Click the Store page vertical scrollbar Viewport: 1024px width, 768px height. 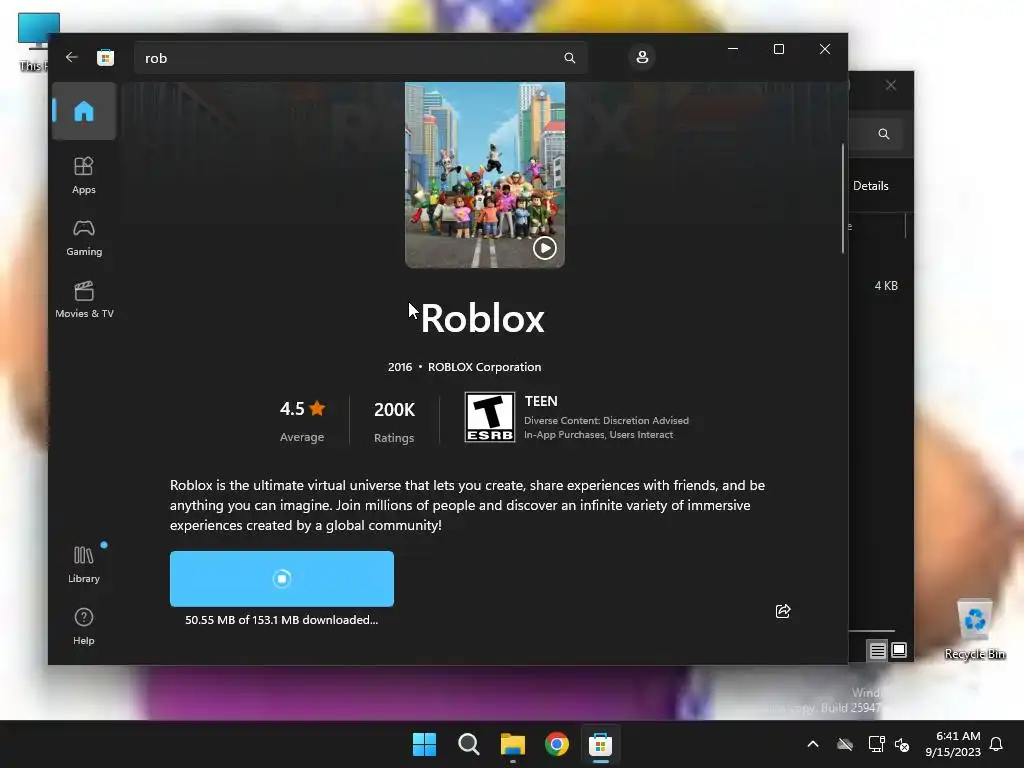(x=843, y=198)
